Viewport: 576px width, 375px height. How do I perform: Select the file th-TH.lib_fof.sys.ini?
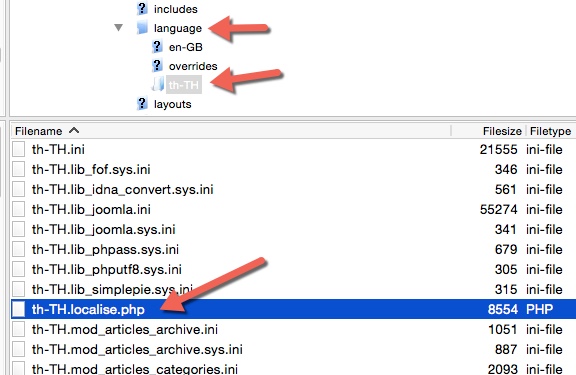[x=91, y=169]
